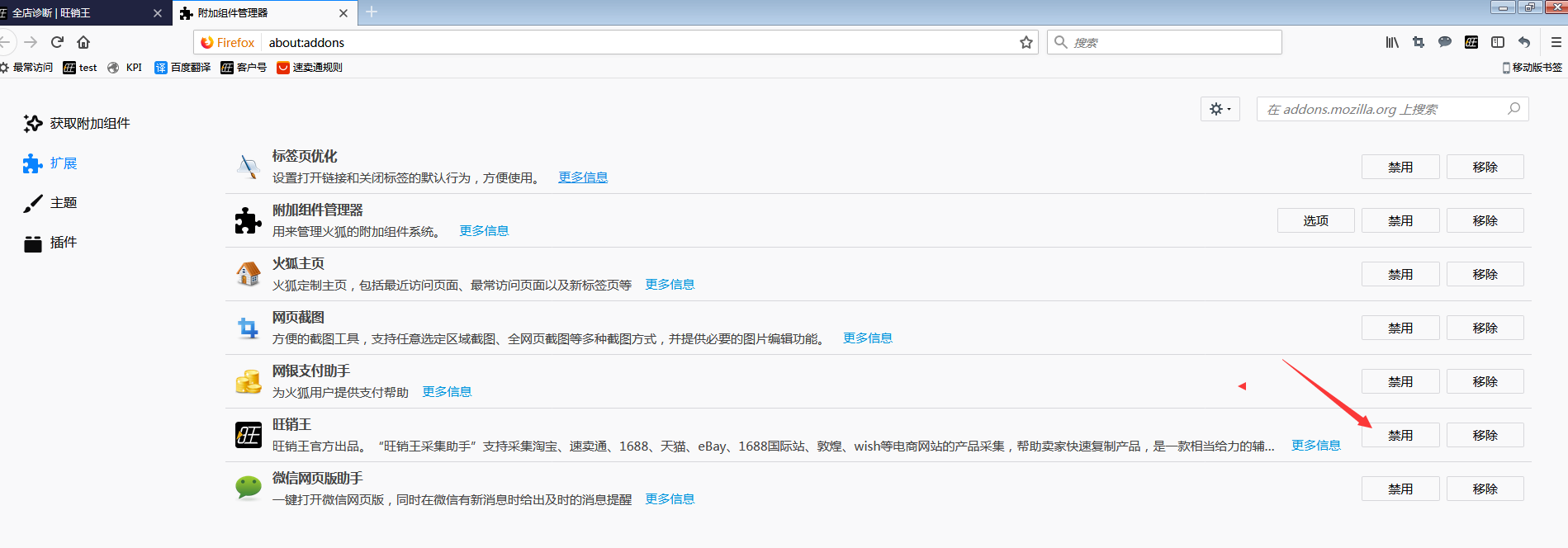1568x548 pixels.
Task: Disable the 标签页优化 extension
Action: click(1400, 167)
